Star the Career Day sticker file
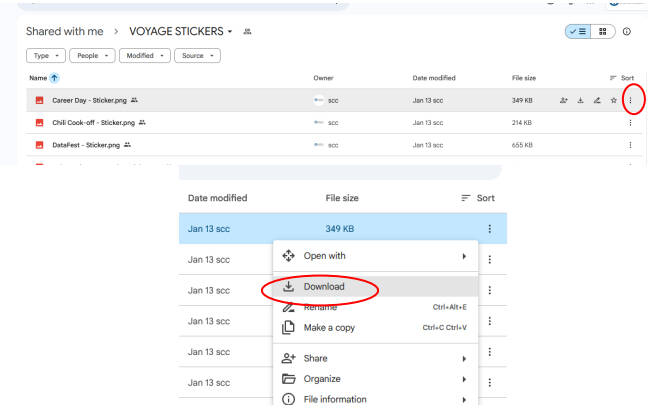This screenshot has height=408, width=652. [x=613, y=100]
